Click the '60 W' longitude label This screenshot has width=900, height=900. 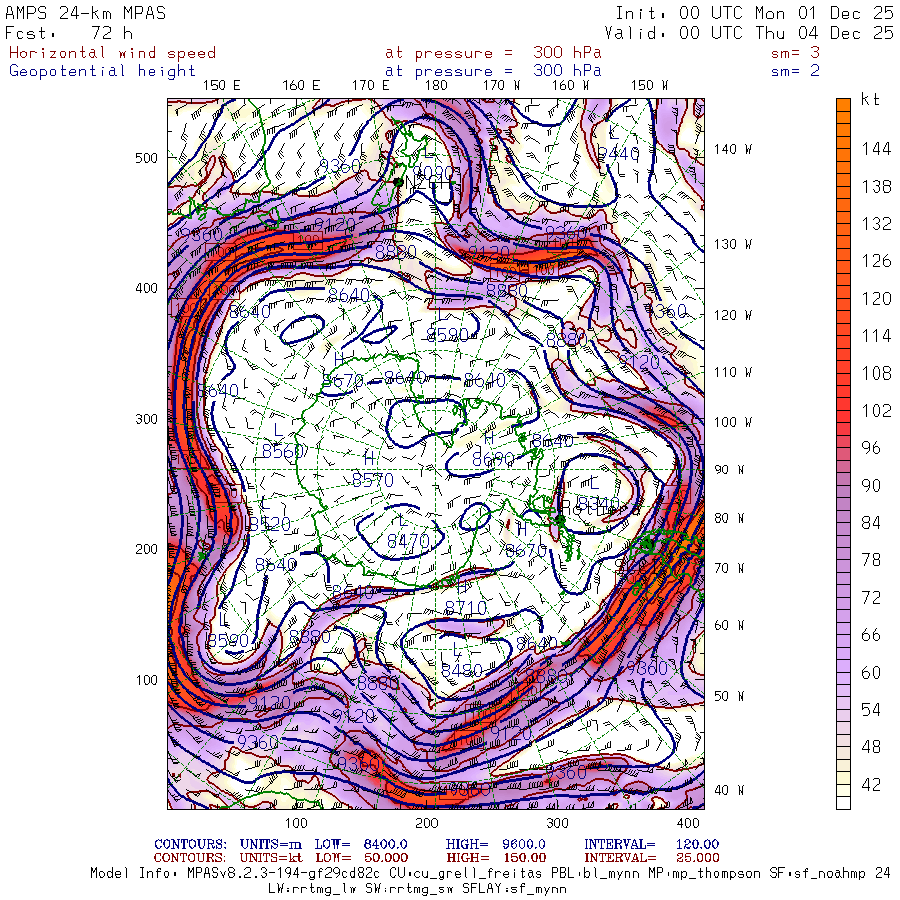(728, 625)
